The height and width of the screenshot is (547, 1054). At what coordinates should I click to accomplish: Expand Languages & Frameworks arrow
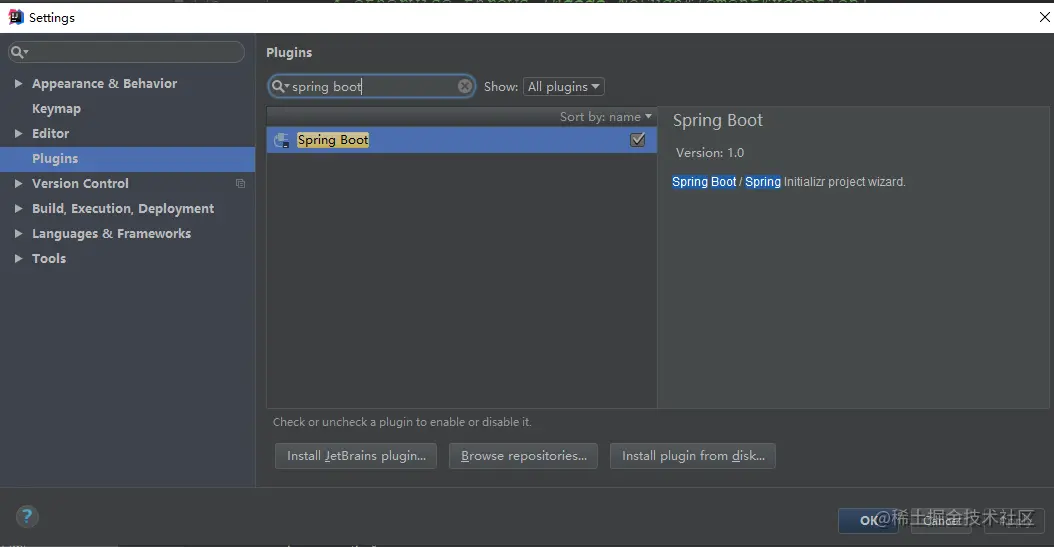(x=18, y=234)
